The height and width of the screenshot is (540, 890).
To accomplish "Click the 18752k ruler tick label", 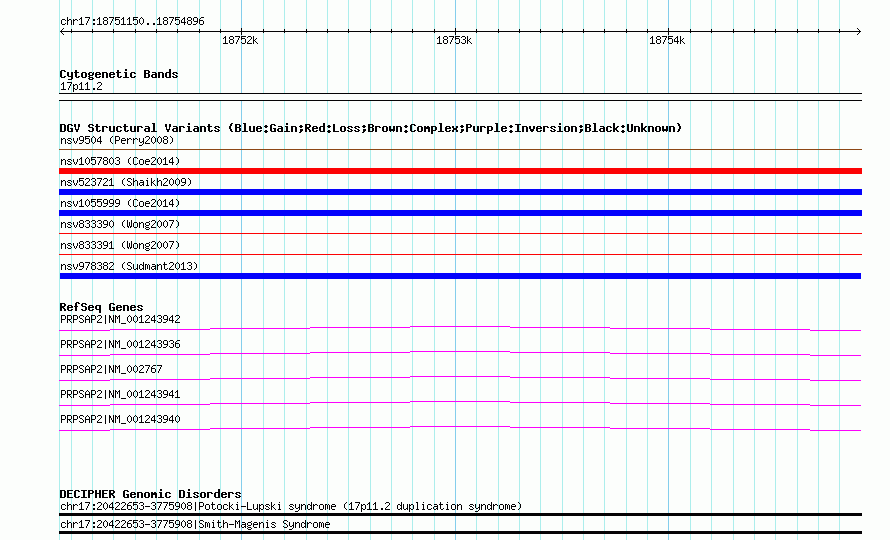I will point(240,41).
